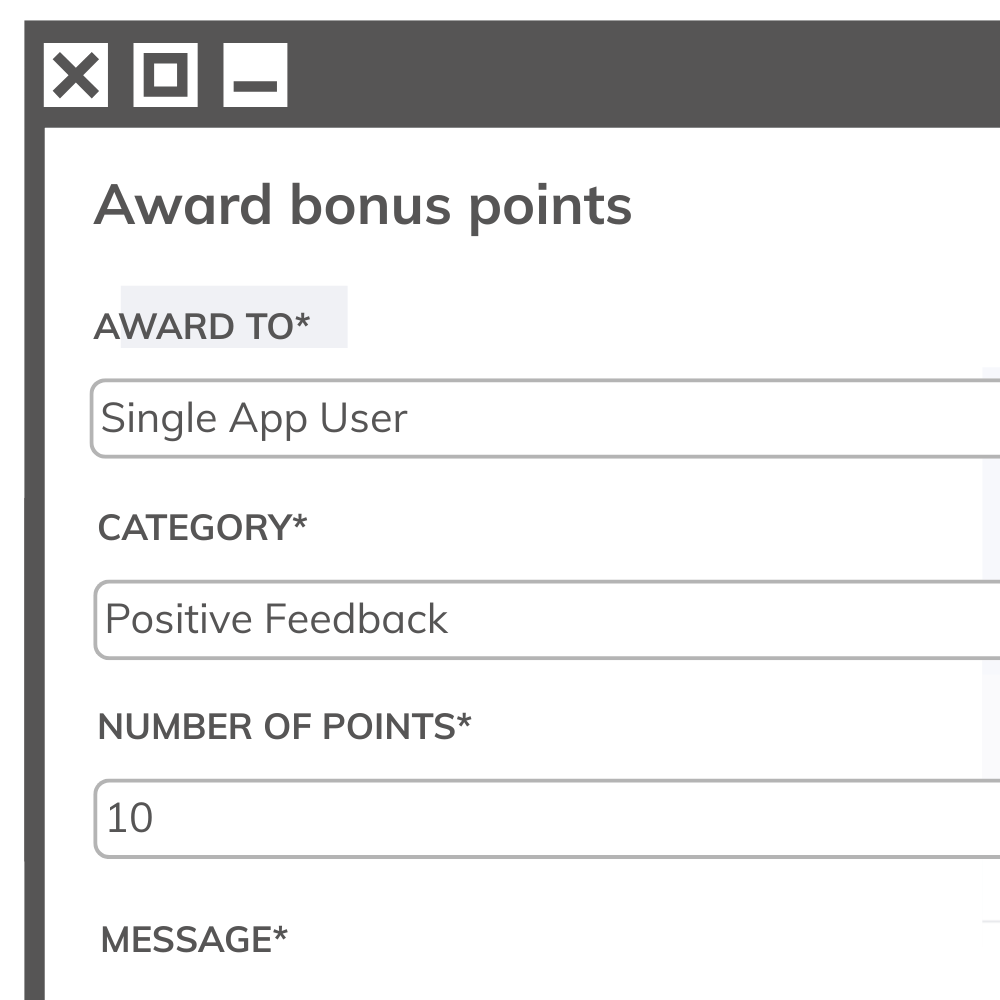
Task: Maximize the Award bonus points window
Action: point(166,76)
